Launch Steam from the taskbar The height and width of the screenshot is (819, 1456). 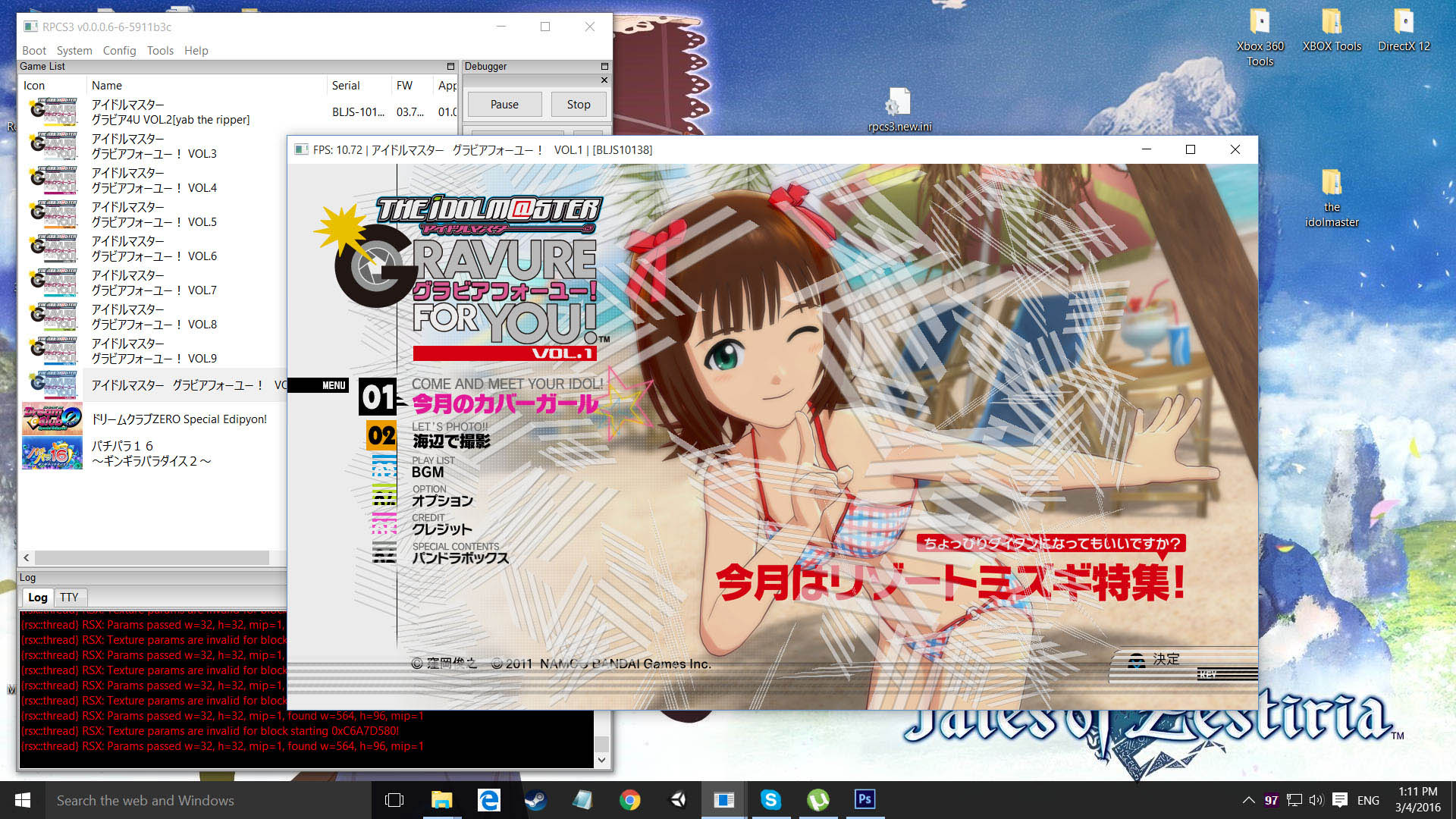pos(535,800)
